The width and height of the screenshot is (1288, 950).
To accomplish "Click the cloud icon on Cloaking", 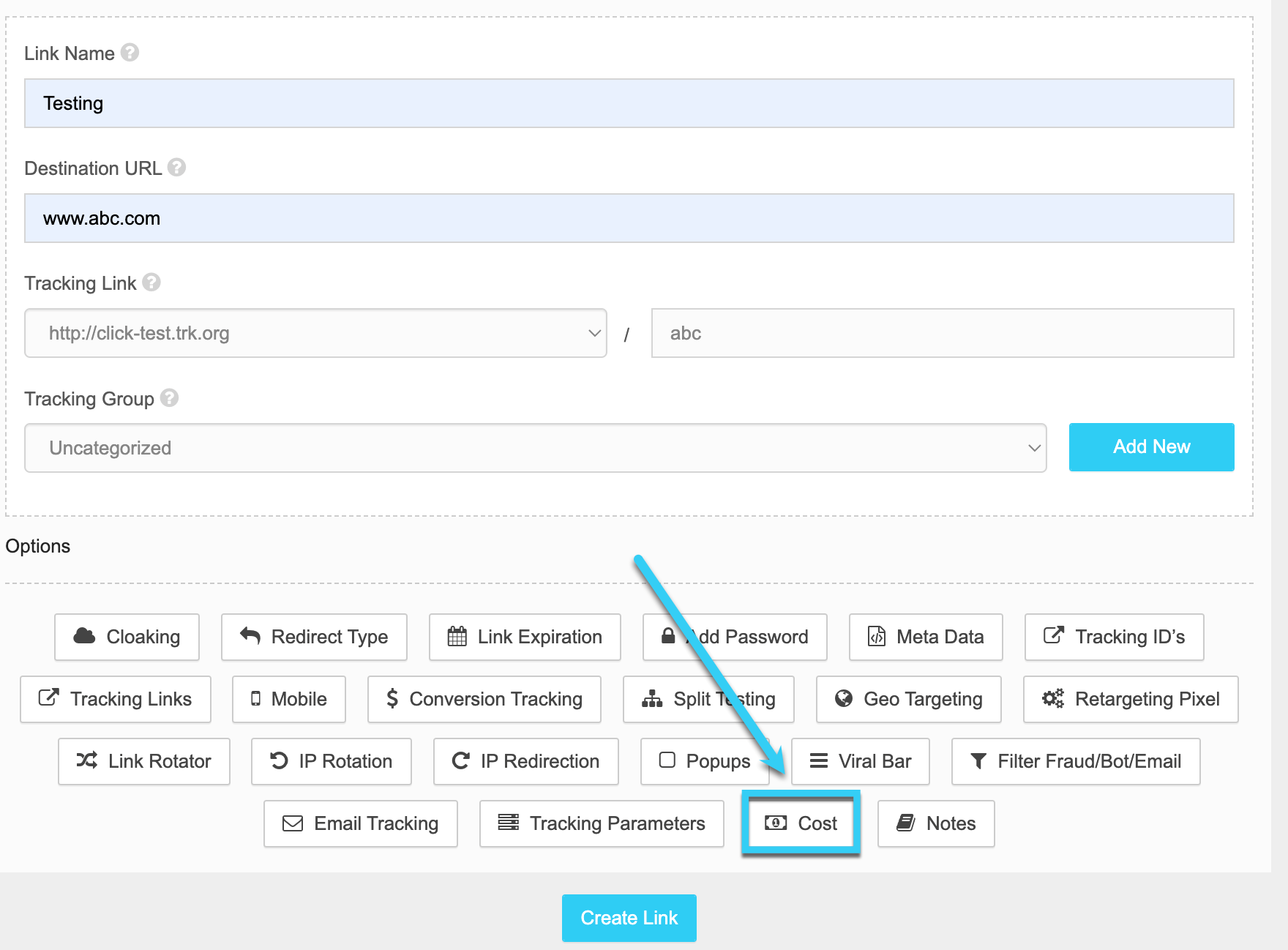I will (x=84, y=636).
